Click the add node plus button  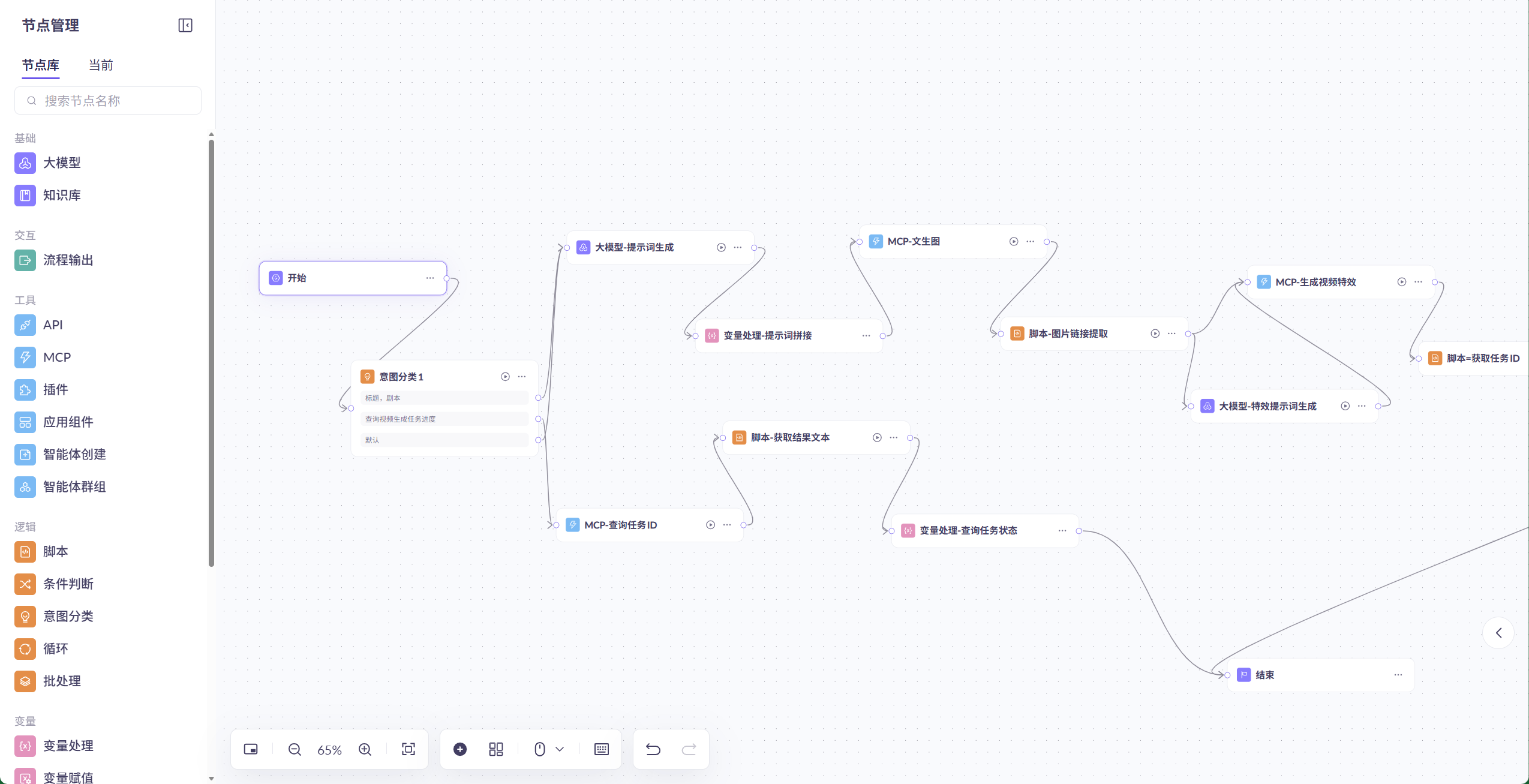[x=460, y=749]
